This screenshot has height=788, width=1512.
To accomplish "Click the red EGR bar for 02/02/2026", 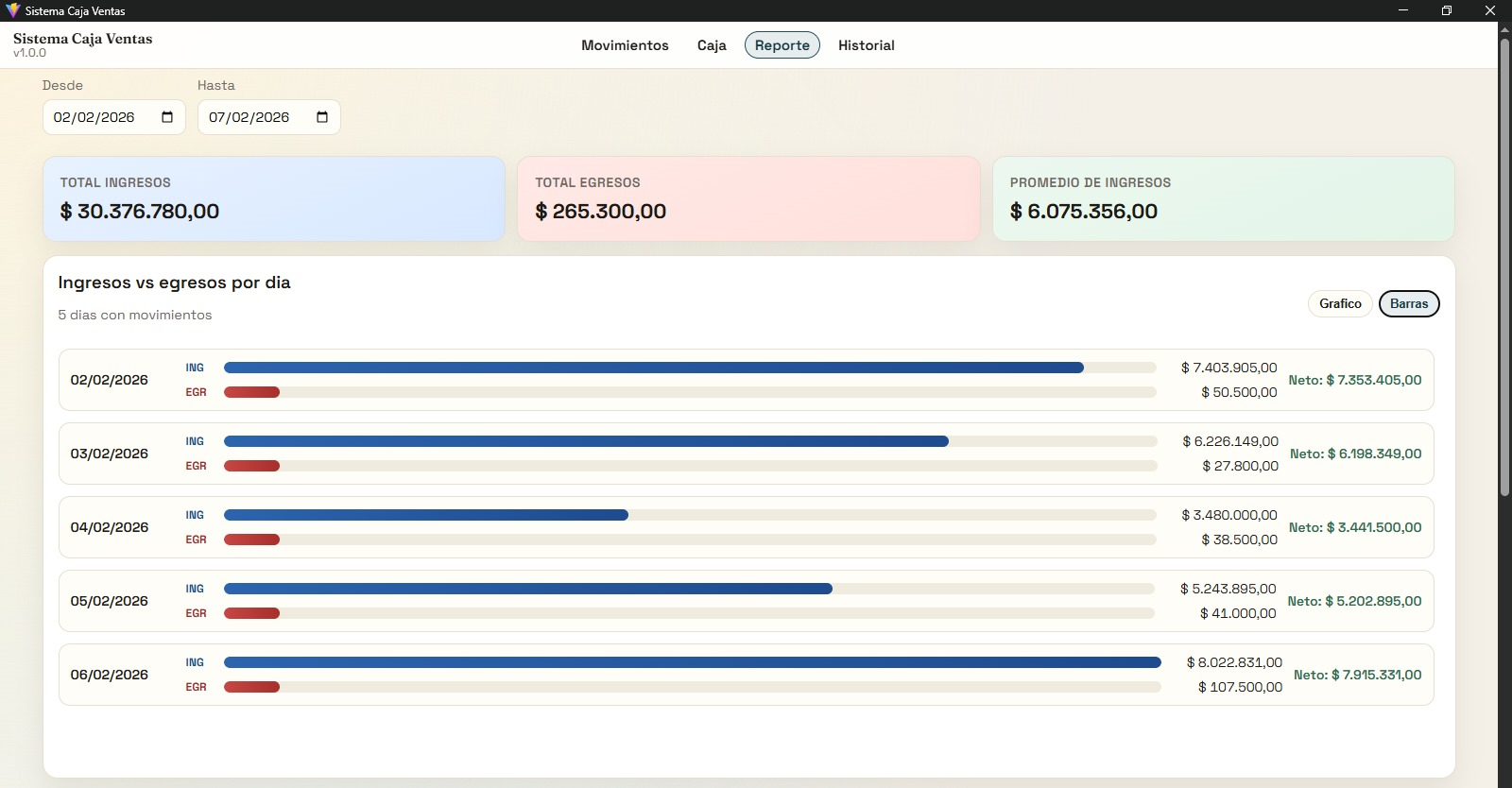I will click(251, 392).
